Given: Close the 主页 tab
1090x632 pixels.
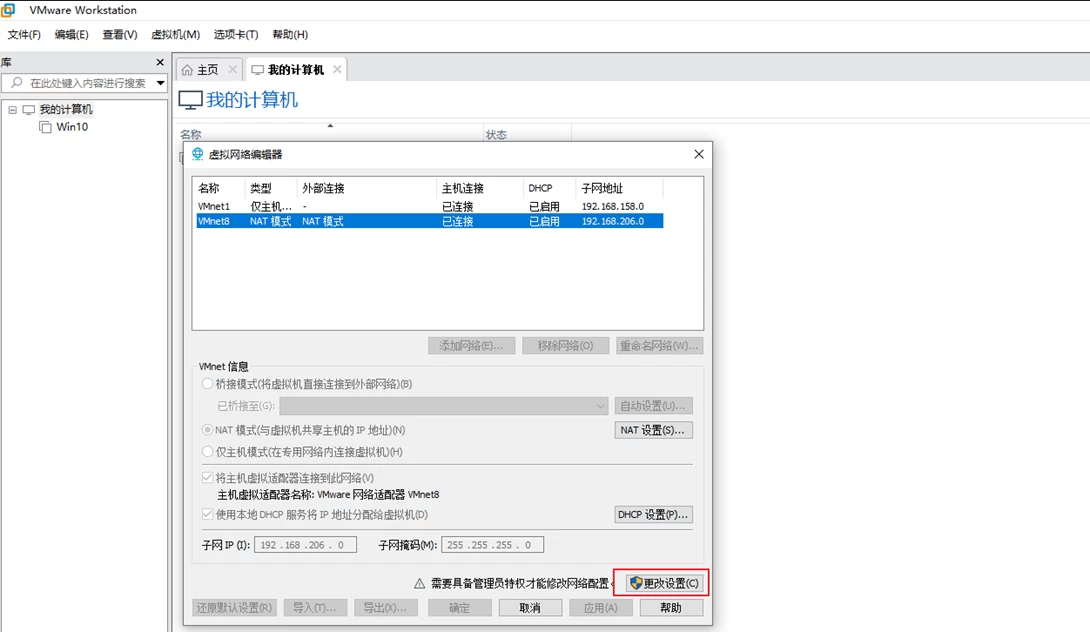Looking at the screenshot, I should 232,70.
